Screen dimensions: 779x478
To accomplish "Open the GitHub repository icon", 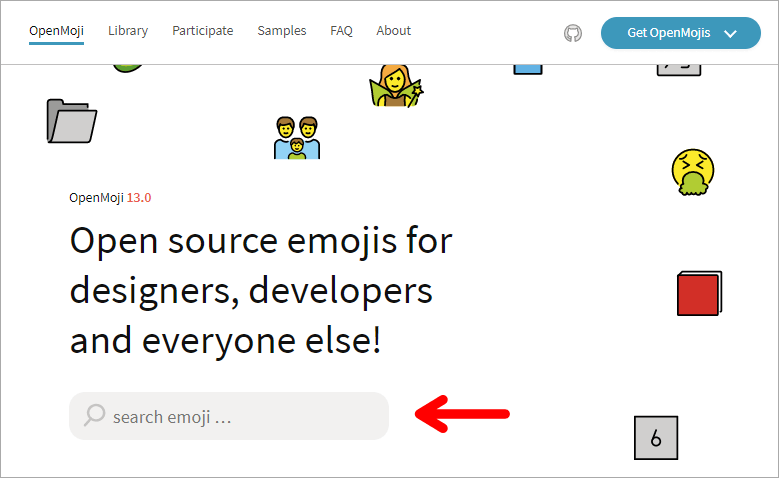I will click(573, 33).
